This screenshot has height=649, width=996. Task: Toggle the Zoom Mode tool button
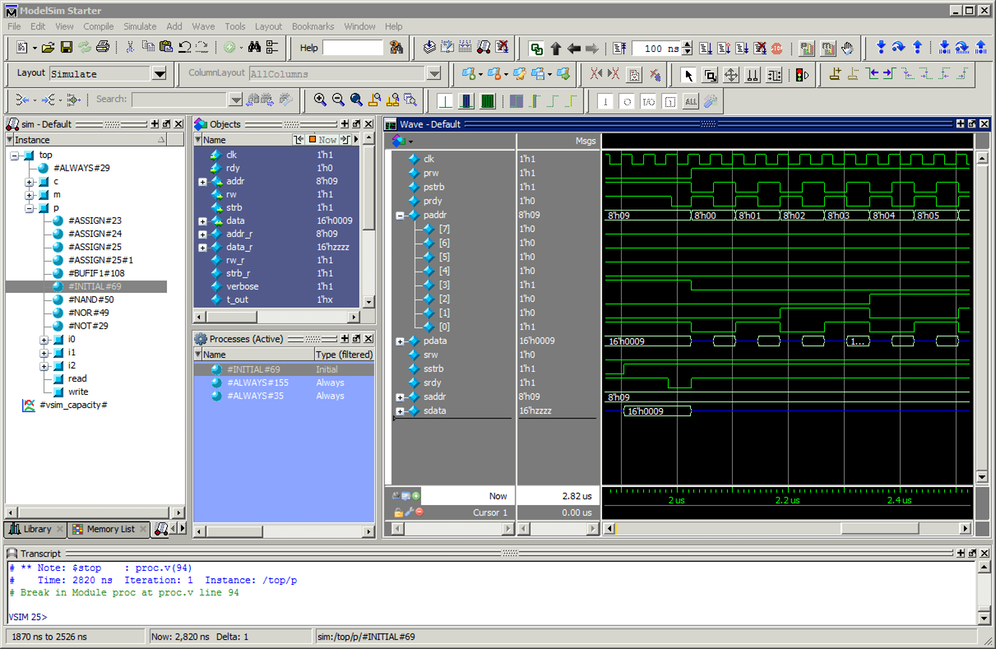(710, 74)
